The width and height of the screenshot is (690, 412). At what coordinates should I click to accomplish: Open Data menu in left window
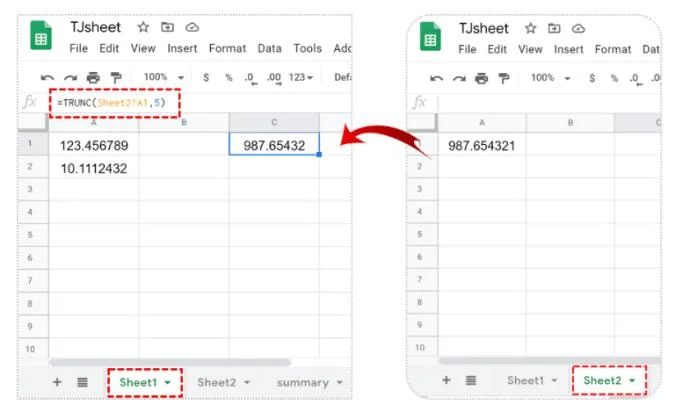point(269,48)
